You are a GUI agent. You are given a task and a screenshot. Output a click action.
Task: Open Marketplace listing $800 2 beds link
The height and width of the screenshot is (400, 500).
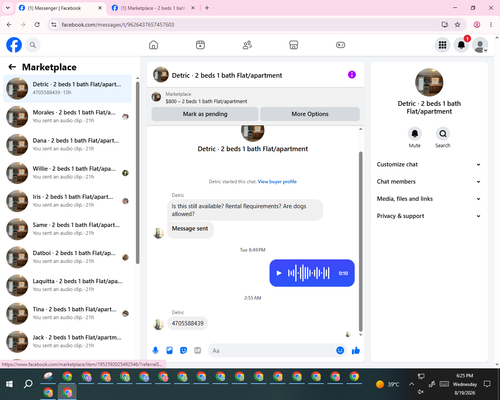click(x=206, y=101)
